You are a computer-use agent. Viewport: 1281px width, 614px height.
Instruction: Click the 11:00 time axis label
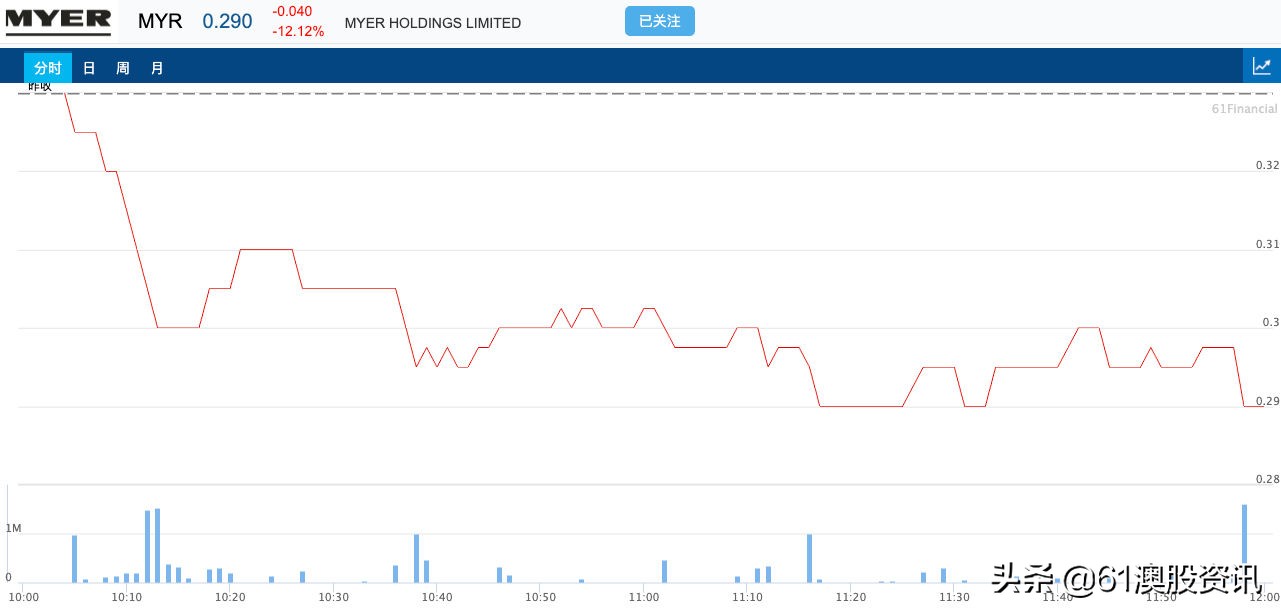643,597
